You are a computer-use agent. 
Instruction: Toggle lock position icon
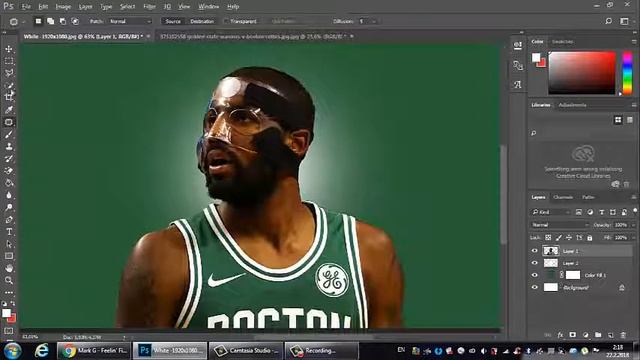[x=569, y=237]
